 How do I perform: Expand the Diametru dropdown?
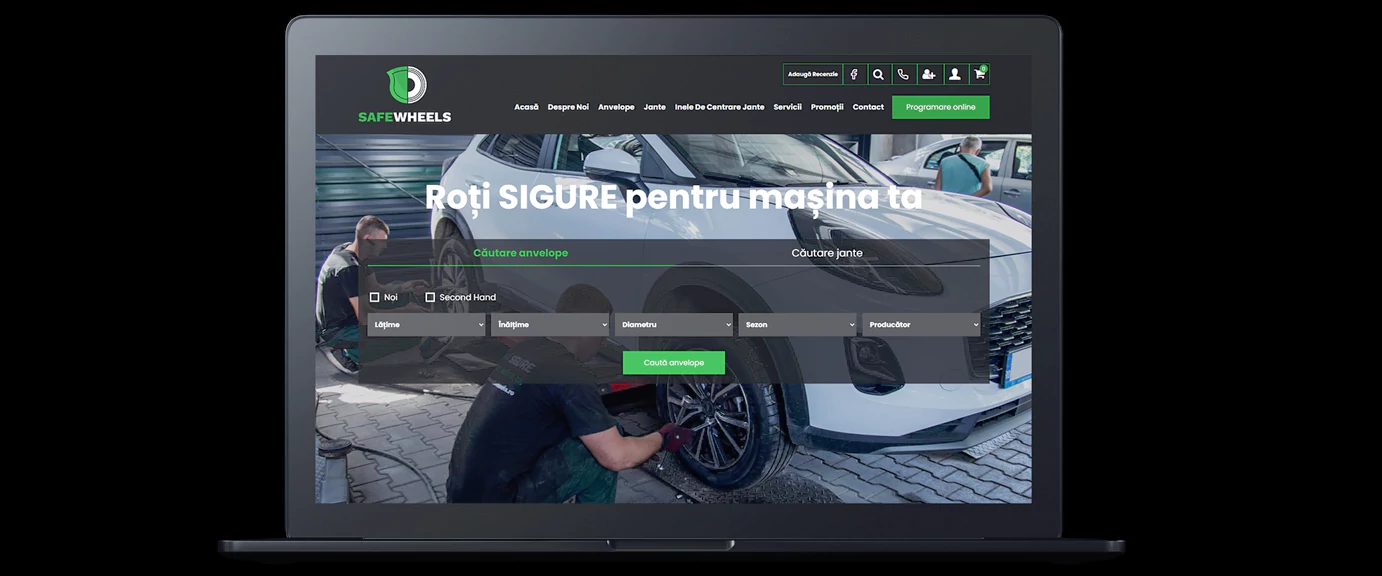click(674, 325)
